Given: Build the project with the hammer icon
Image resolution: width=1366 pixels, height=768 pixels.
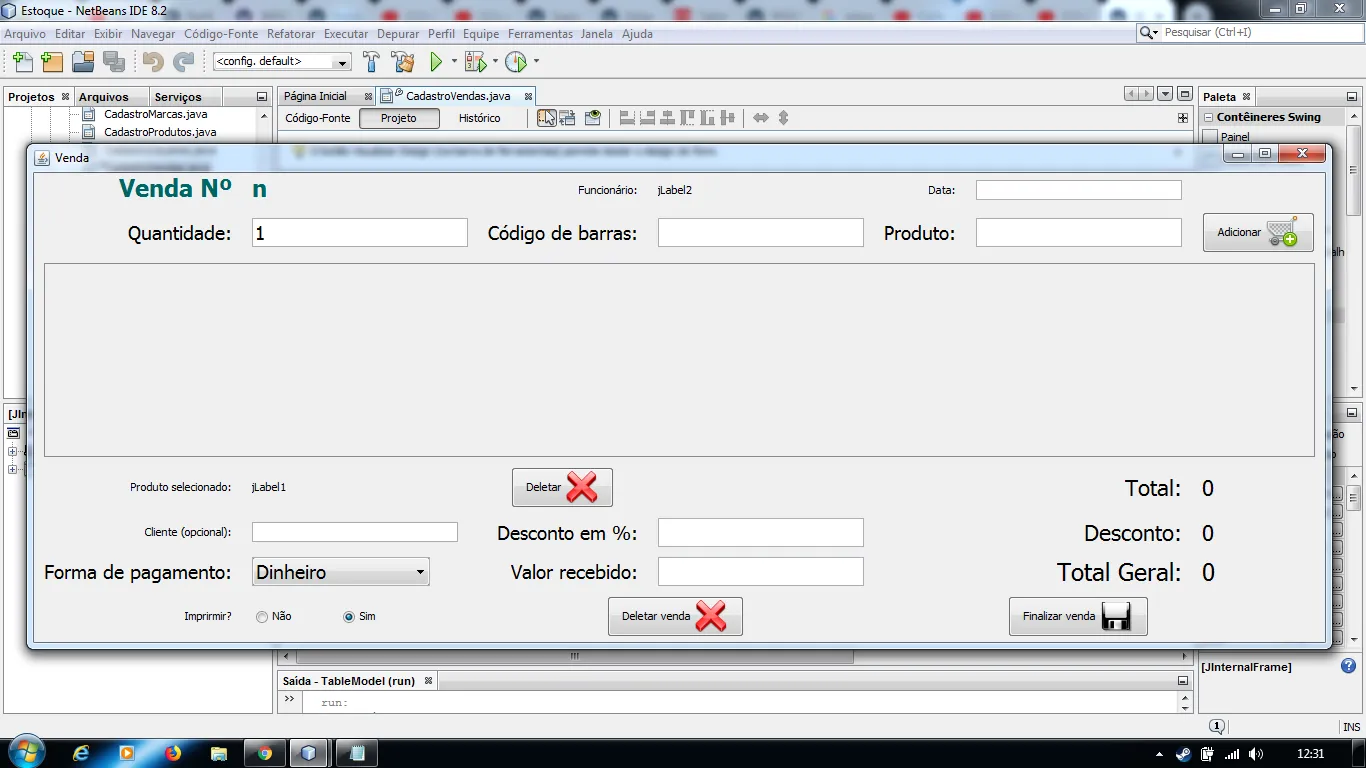Looking at the screenshot, I should click(371, 62).
